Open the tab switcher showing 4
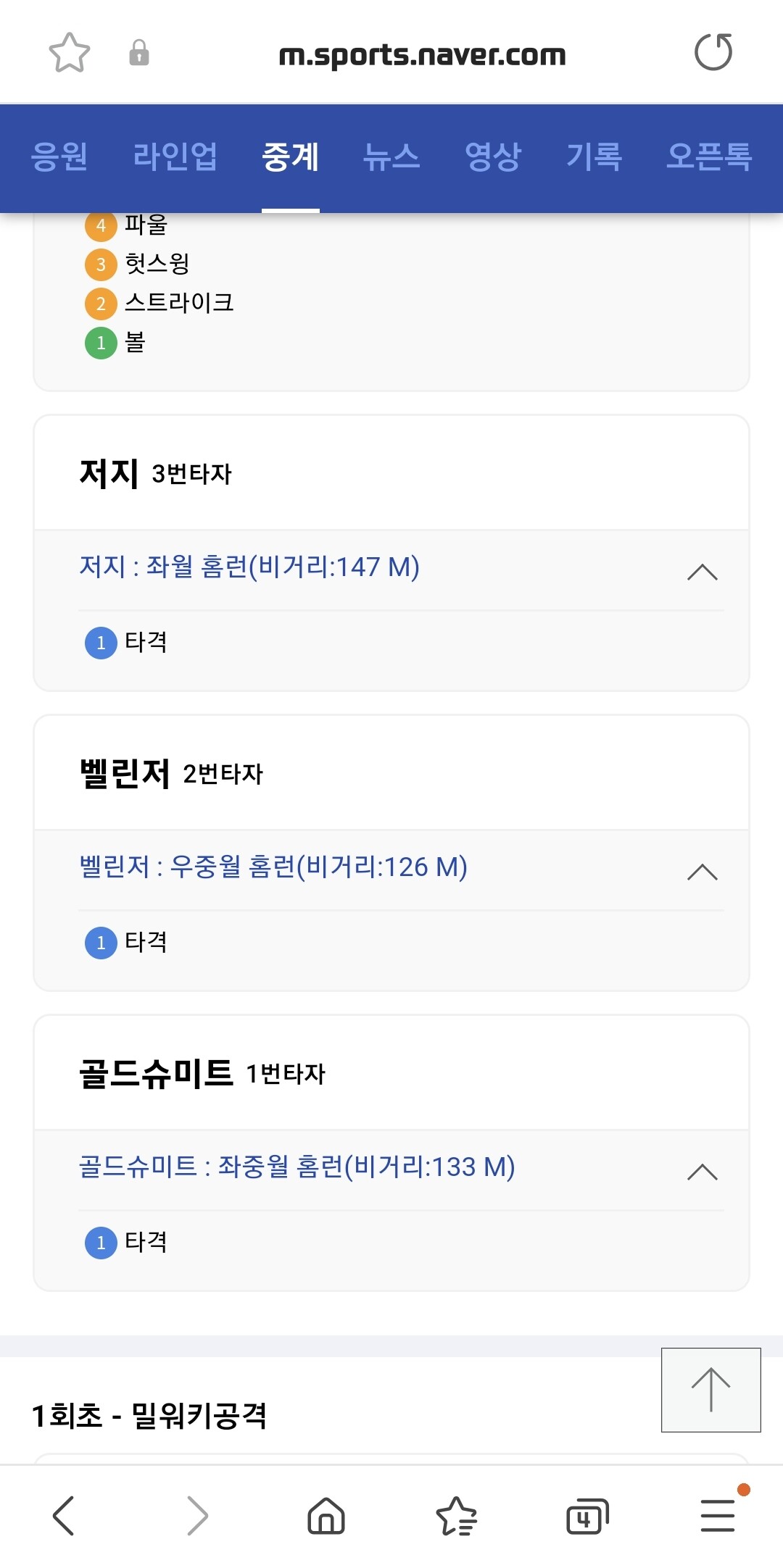 pos(587,1515)
